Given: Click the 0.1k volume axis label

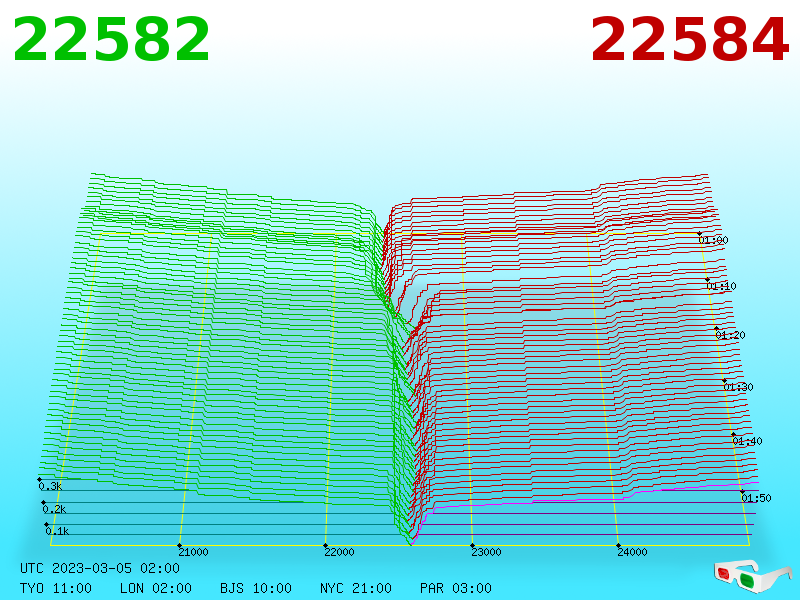Looking at the screenshot, I should click(57, 531).
